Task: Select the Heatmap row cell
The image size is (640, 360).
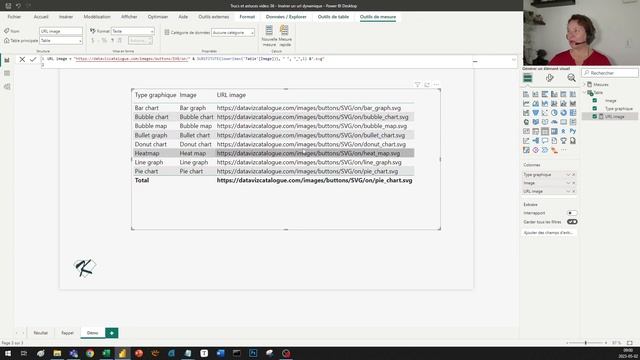Action: coord(147,153)
